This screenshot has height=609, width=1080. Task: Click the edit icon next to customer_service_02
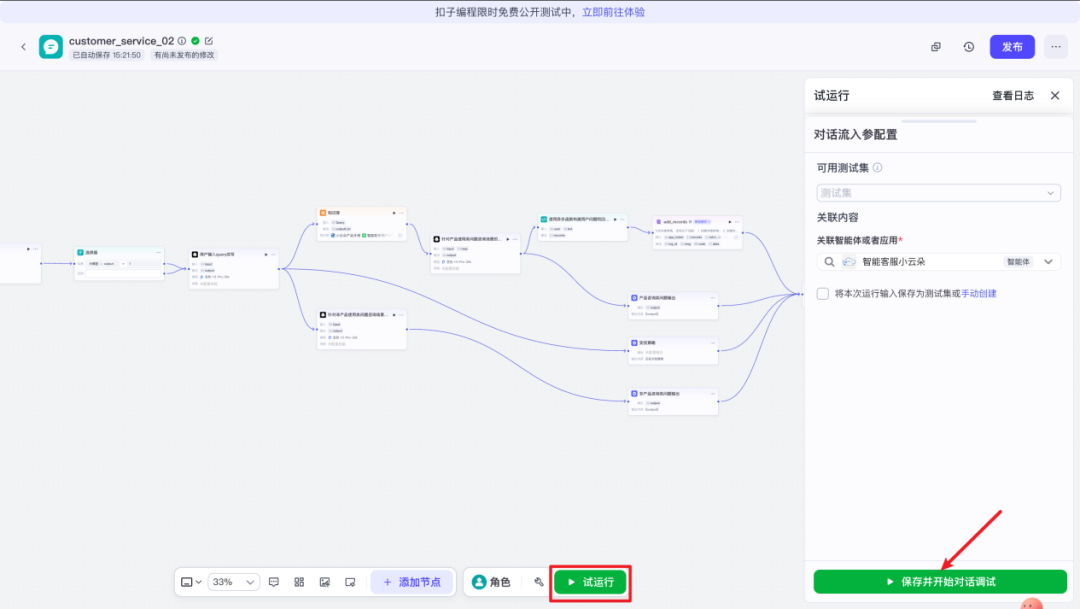pos(209,41)
